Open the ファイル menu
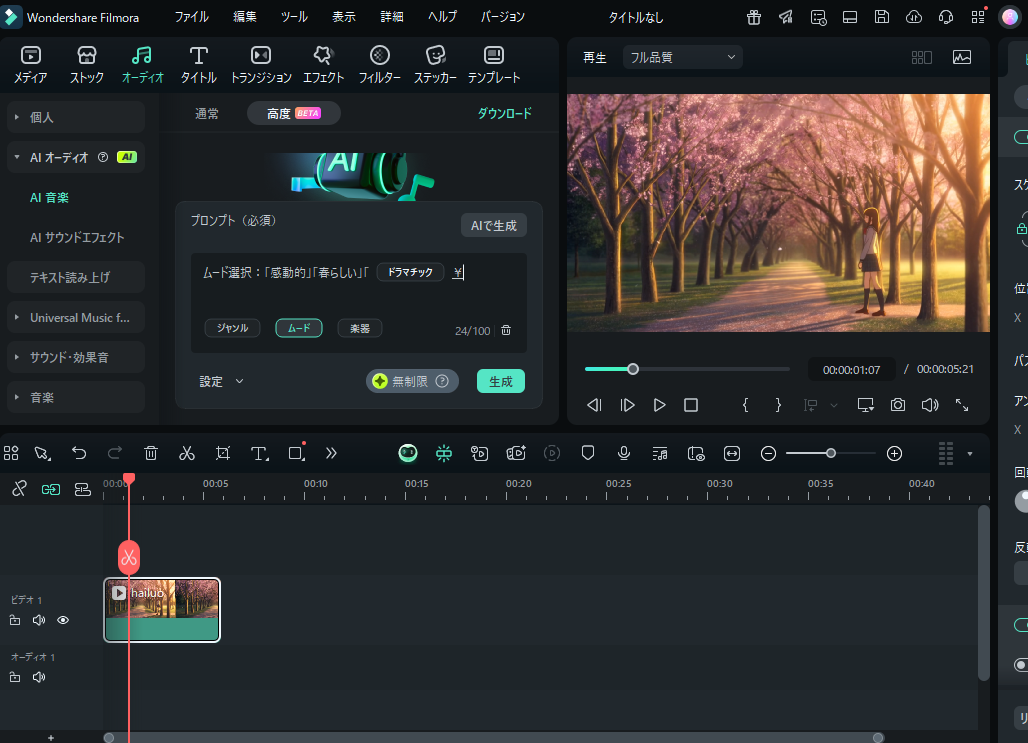This screenshot has width=1028, height=743. [191, 17]
